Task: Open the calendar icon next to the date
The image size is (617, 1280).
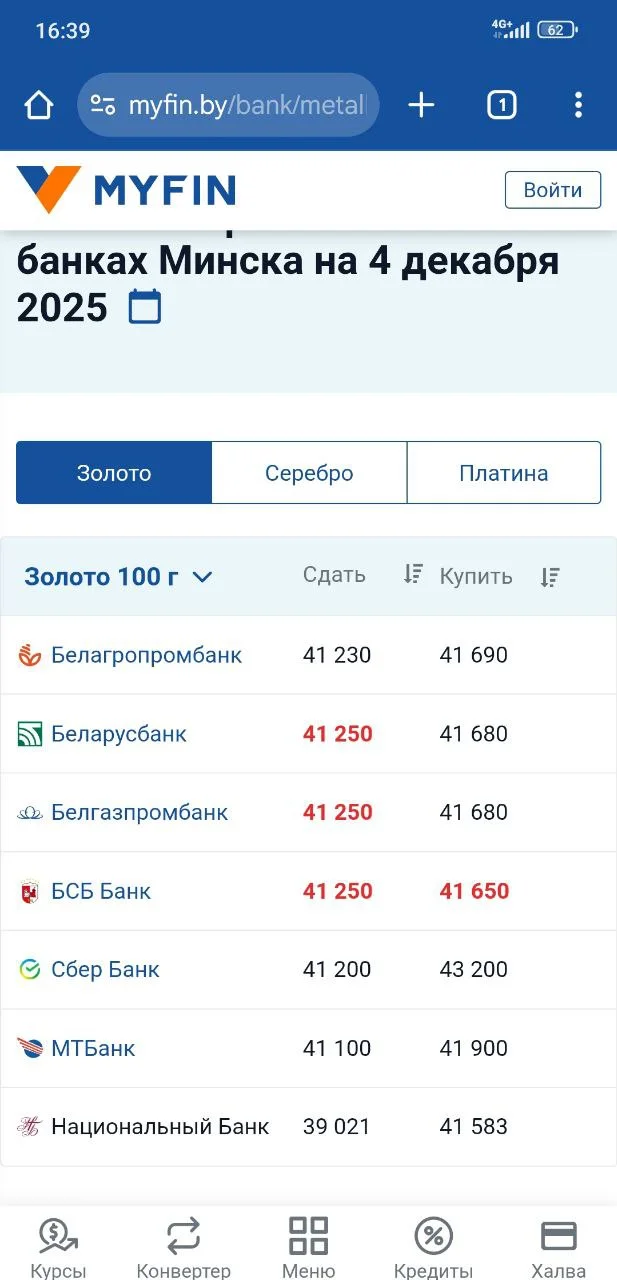Action: [146, 308]
